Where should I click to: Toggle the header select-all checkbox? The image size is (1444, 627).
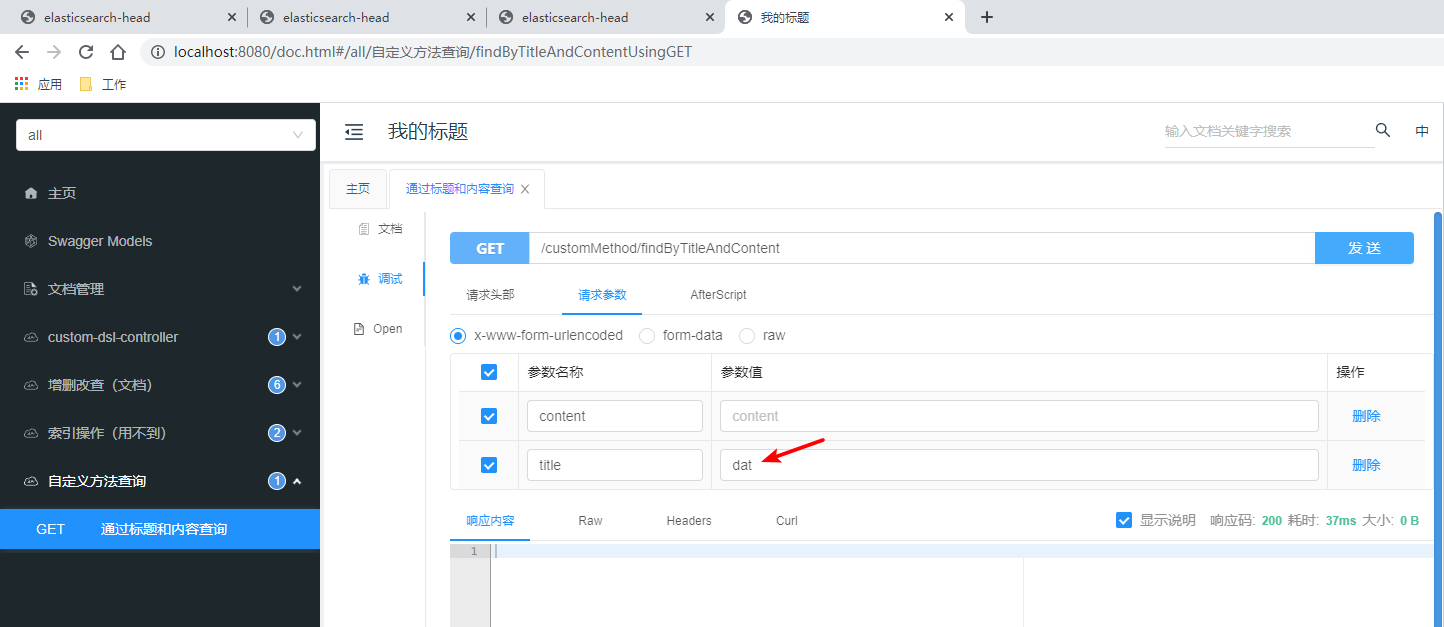coord(489,372)
